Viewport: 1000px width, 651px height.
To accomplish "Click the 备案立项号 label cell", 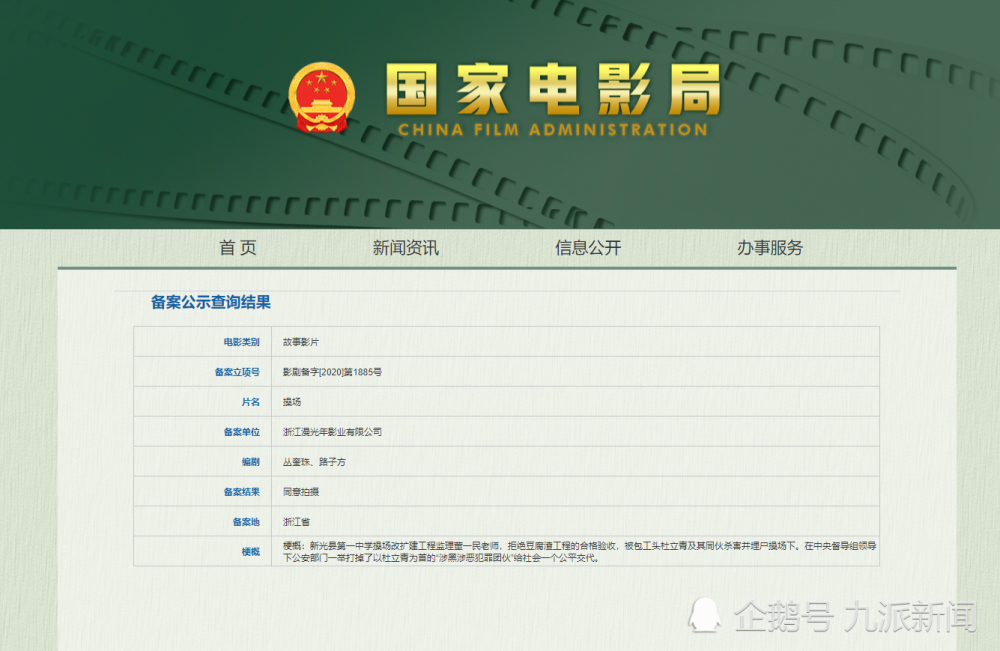I will point(203,372).
